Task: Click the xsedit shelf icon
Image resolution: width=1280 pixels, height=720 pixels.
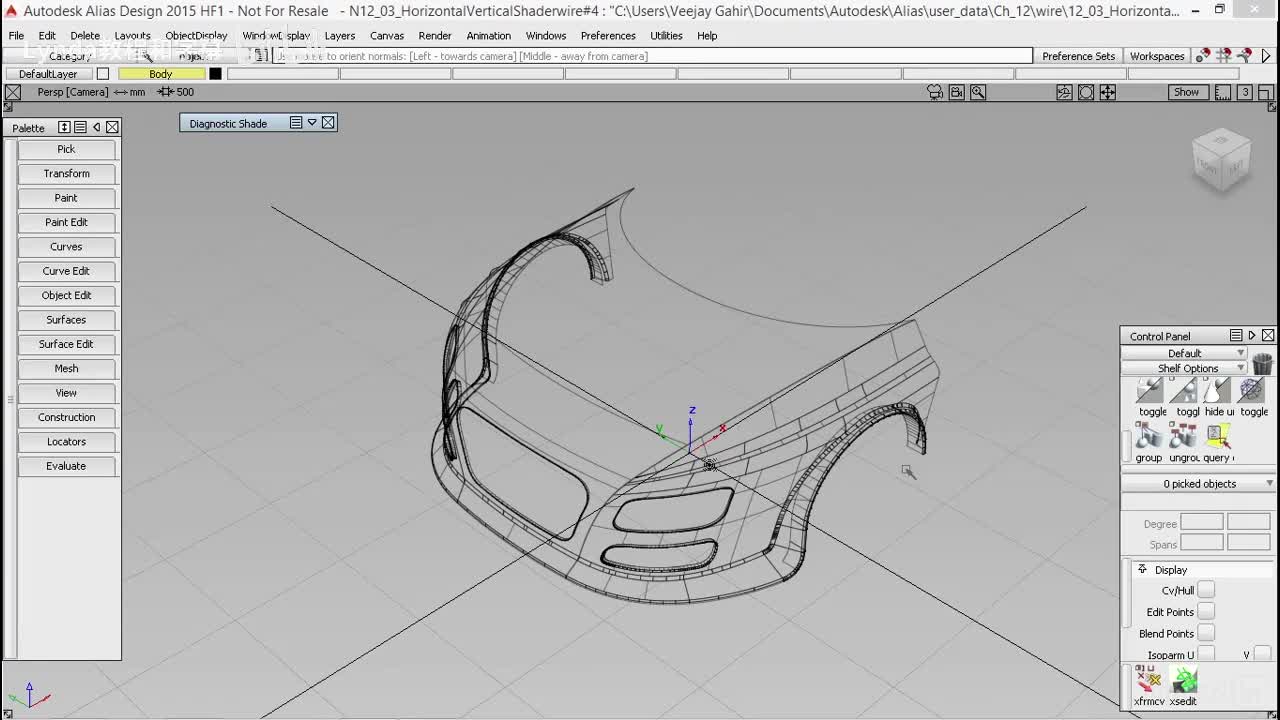Action: click(x=1183, y=679)
